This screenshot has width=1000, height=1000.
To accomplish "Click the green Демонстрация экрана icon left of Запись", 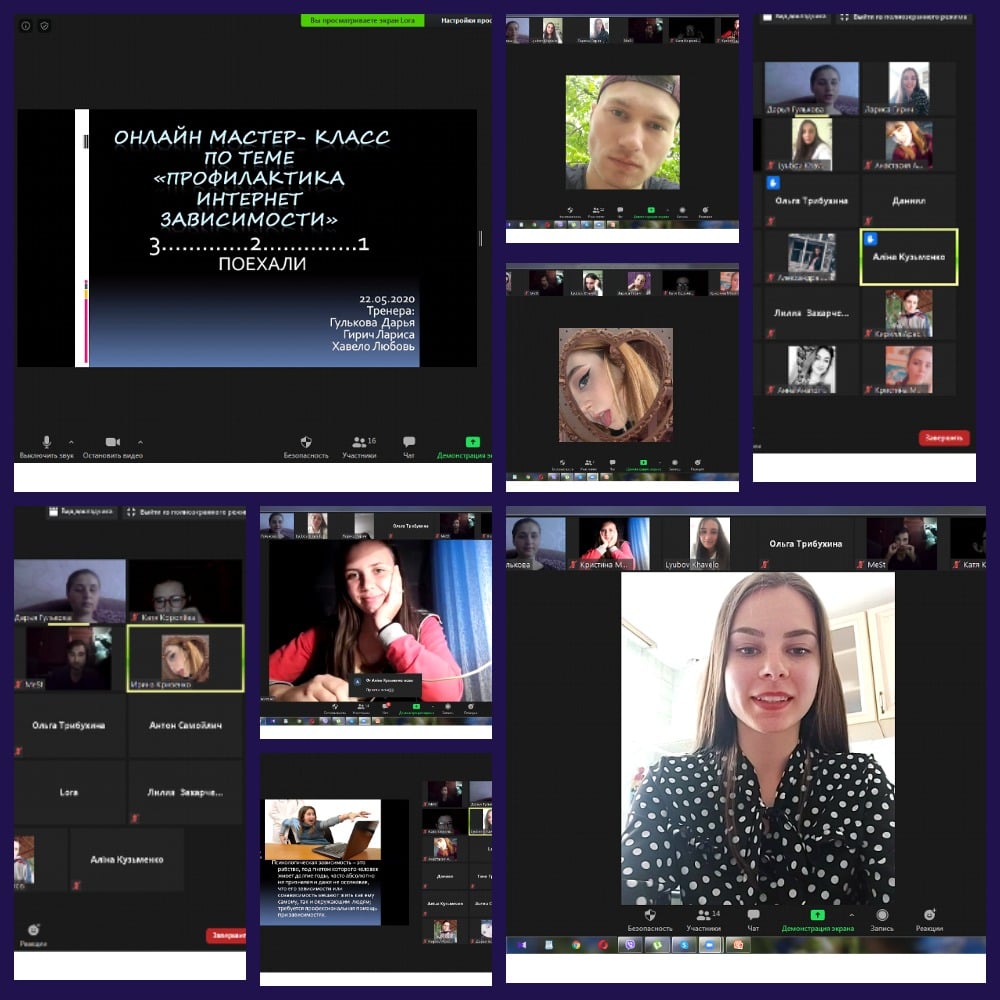I will coord(817,915).
